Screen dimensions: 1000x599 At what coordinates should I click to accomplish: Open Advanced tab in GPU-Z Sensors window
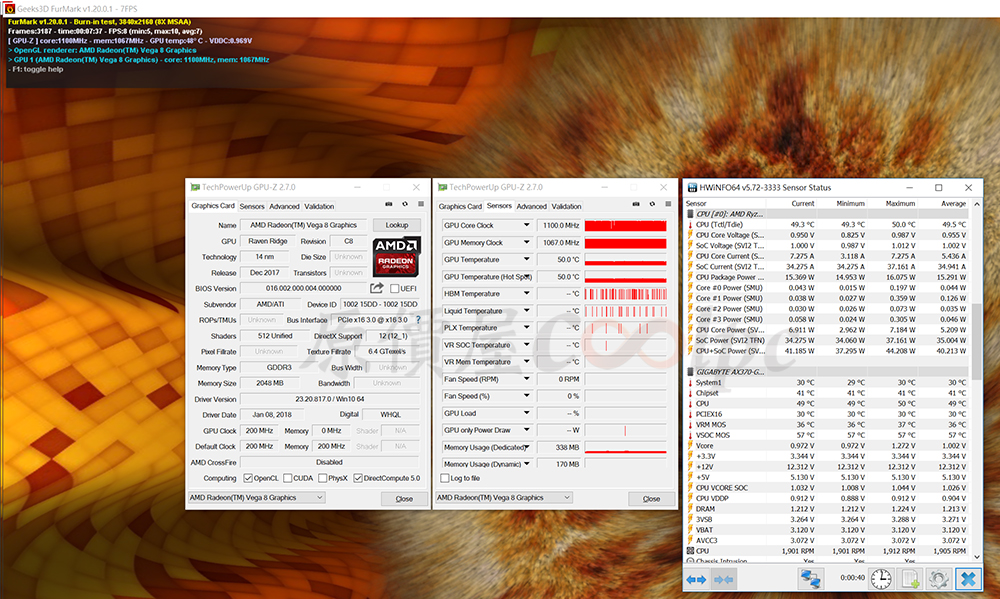(531, 207)
